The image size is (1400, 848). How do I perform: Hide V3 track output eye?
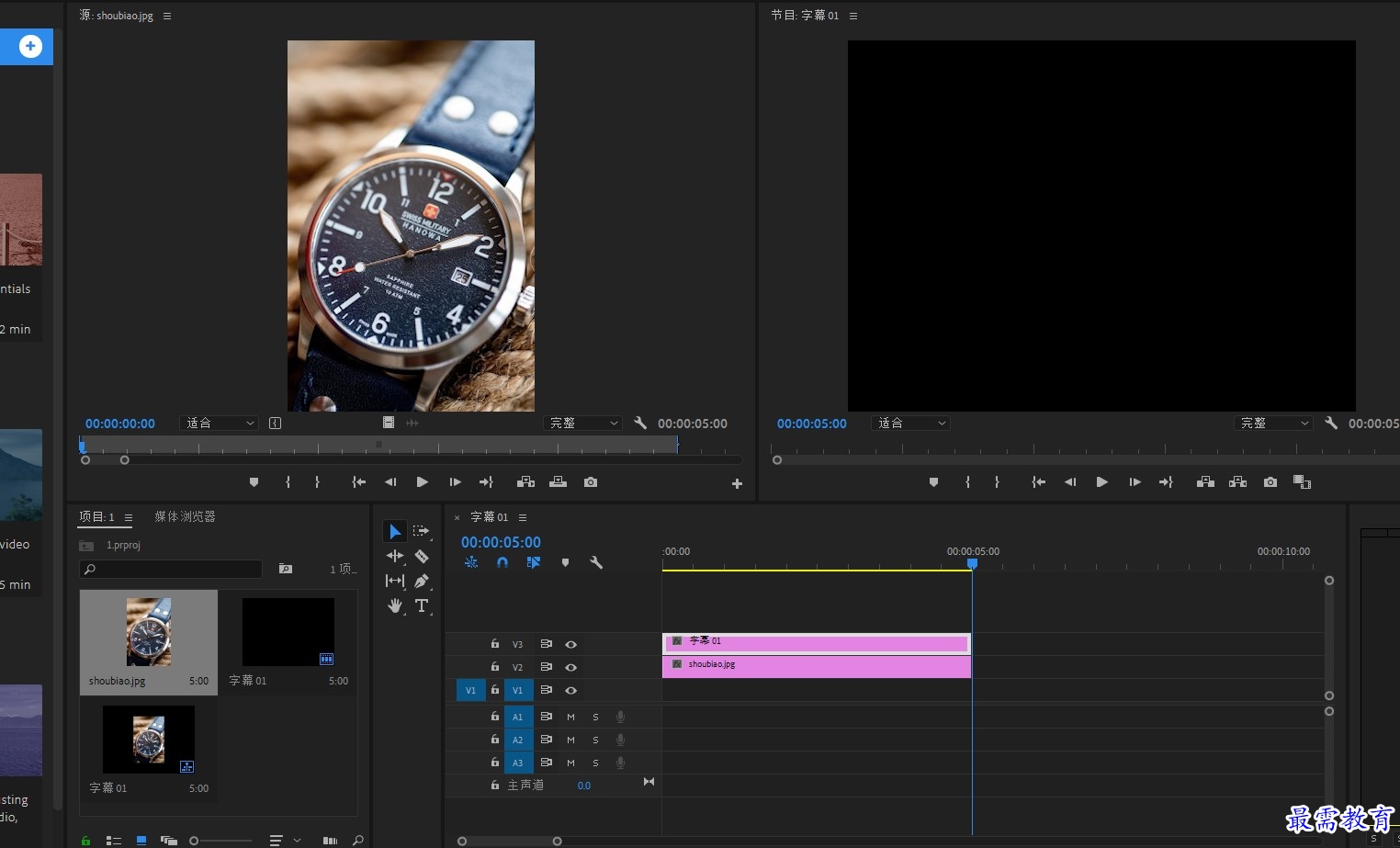(570, 645)
